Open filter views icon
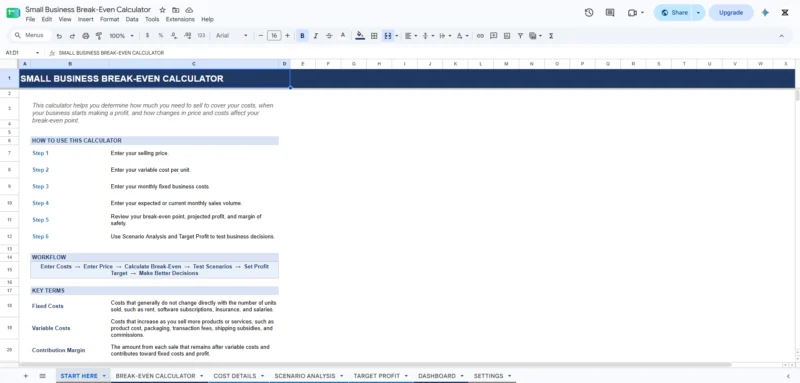This screenshot has width=800, height=383. 535,36
